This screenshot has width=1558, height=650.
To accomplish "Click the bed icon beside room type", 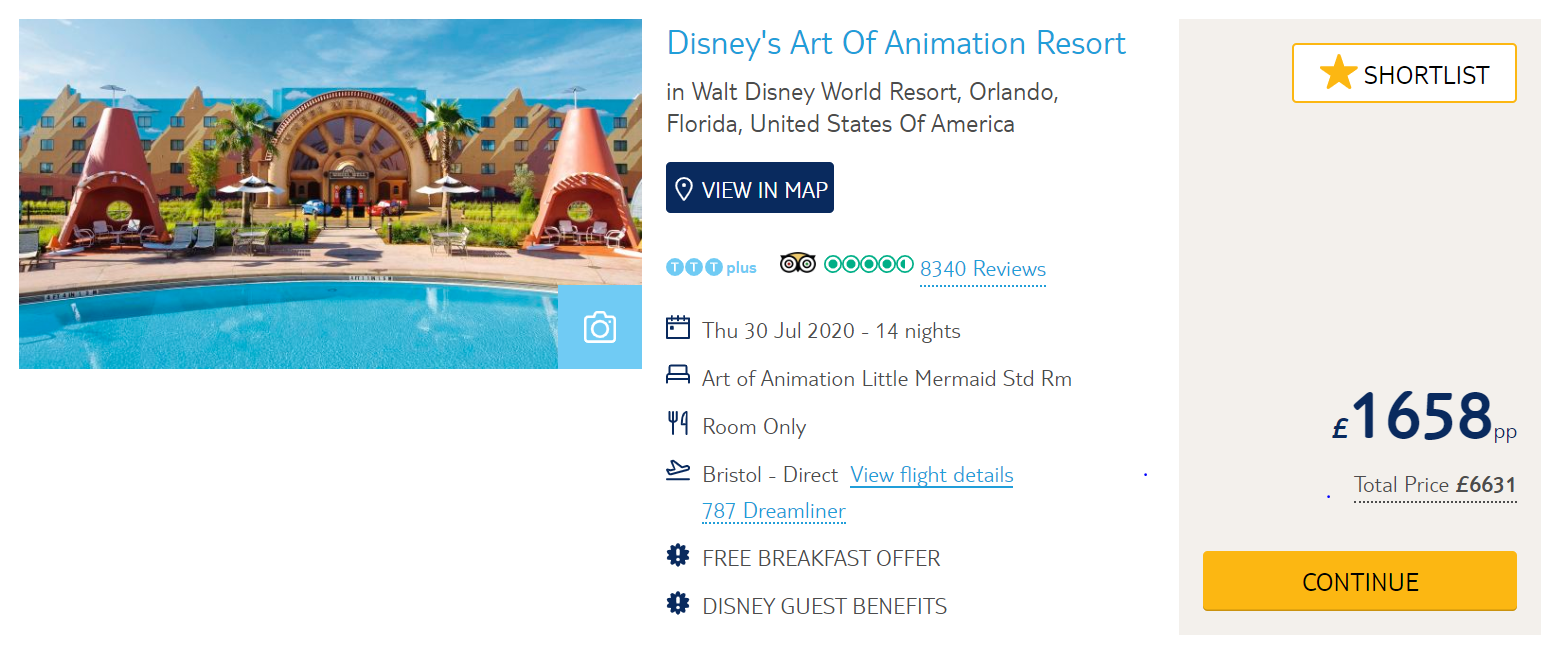I will [x=678, y=376].
